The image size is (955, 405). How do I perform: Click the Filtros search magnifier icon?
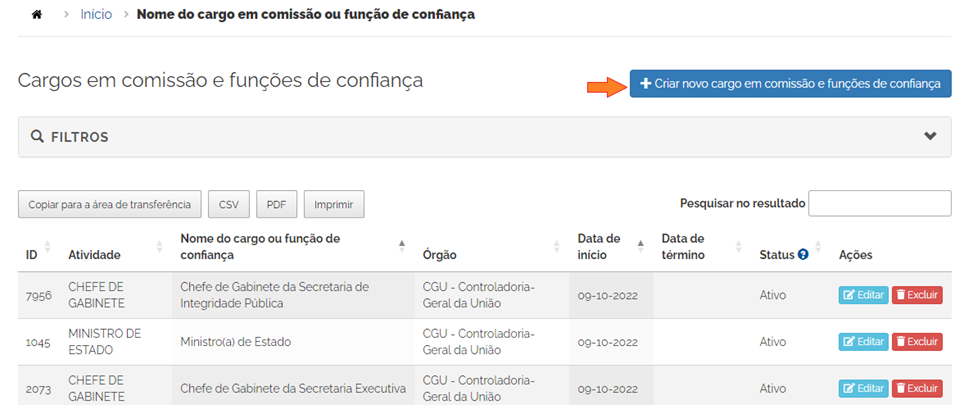(x=37, y=137)
